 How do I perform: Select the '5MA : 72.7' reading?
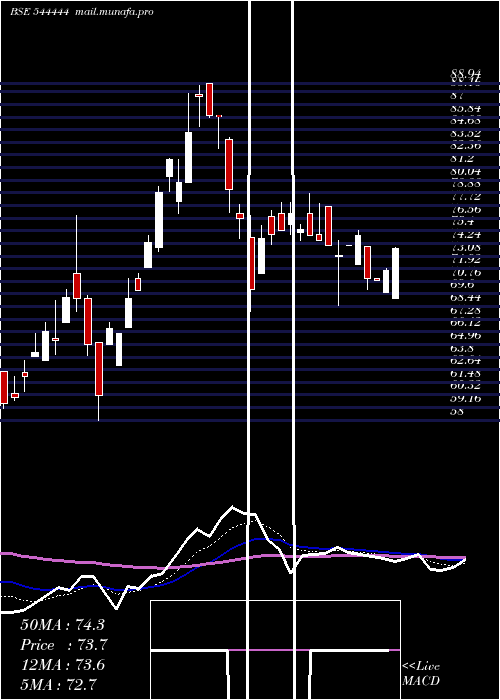coord(59,684)
